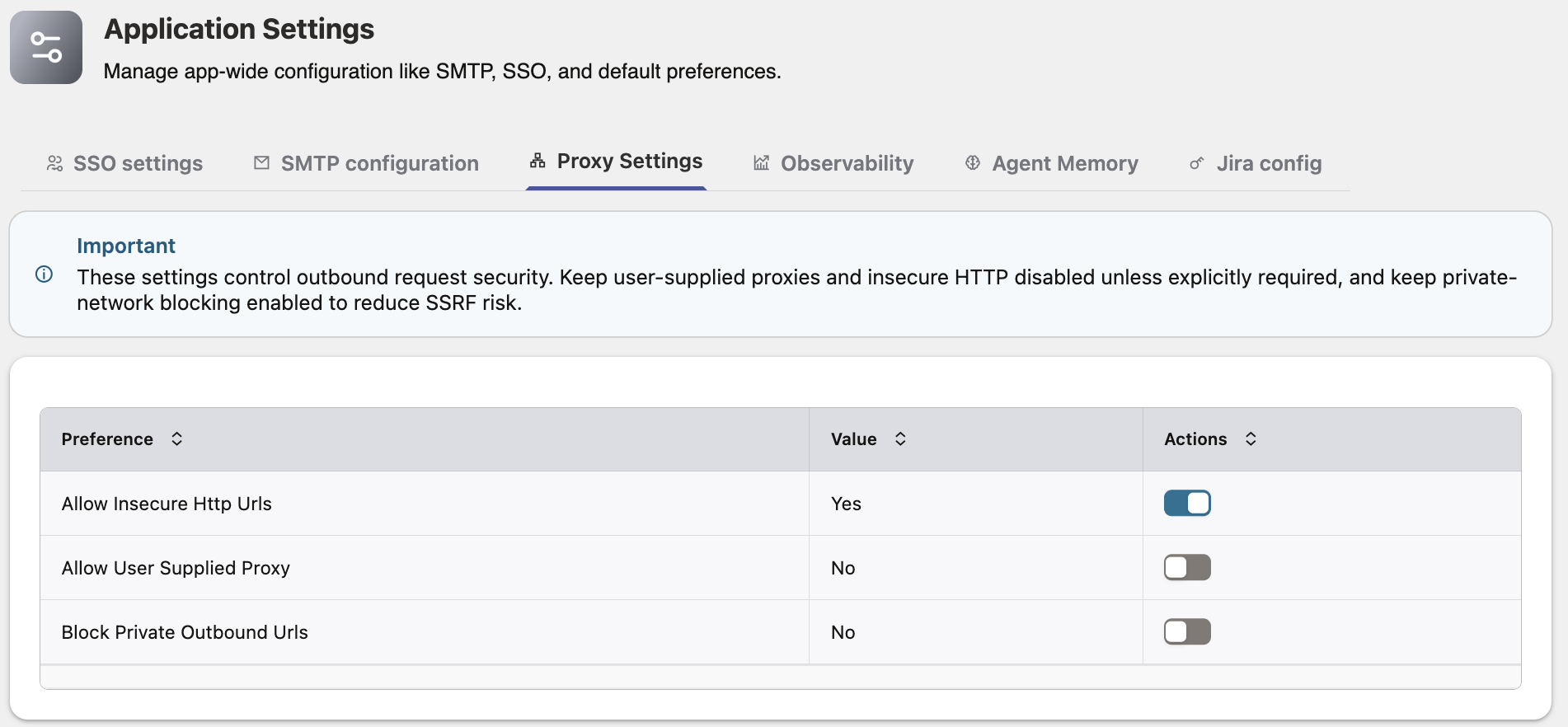Viewport: 1568px width, 727px height.
Task: Click the Jira config key icon
Action: pos(1197,163)
